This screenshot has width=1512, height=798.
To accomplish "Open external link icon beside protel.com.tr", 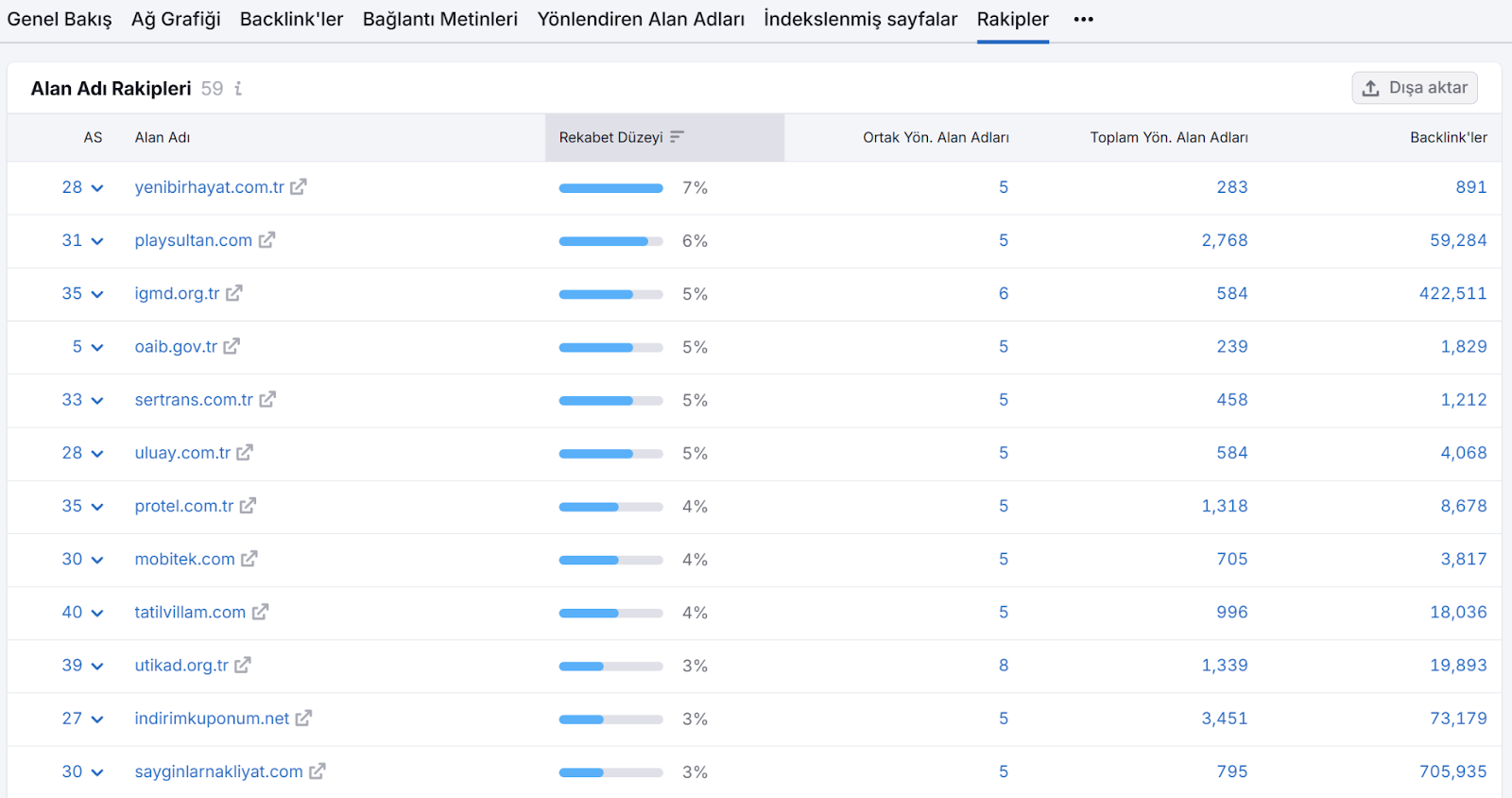I will tap(248, 506).
